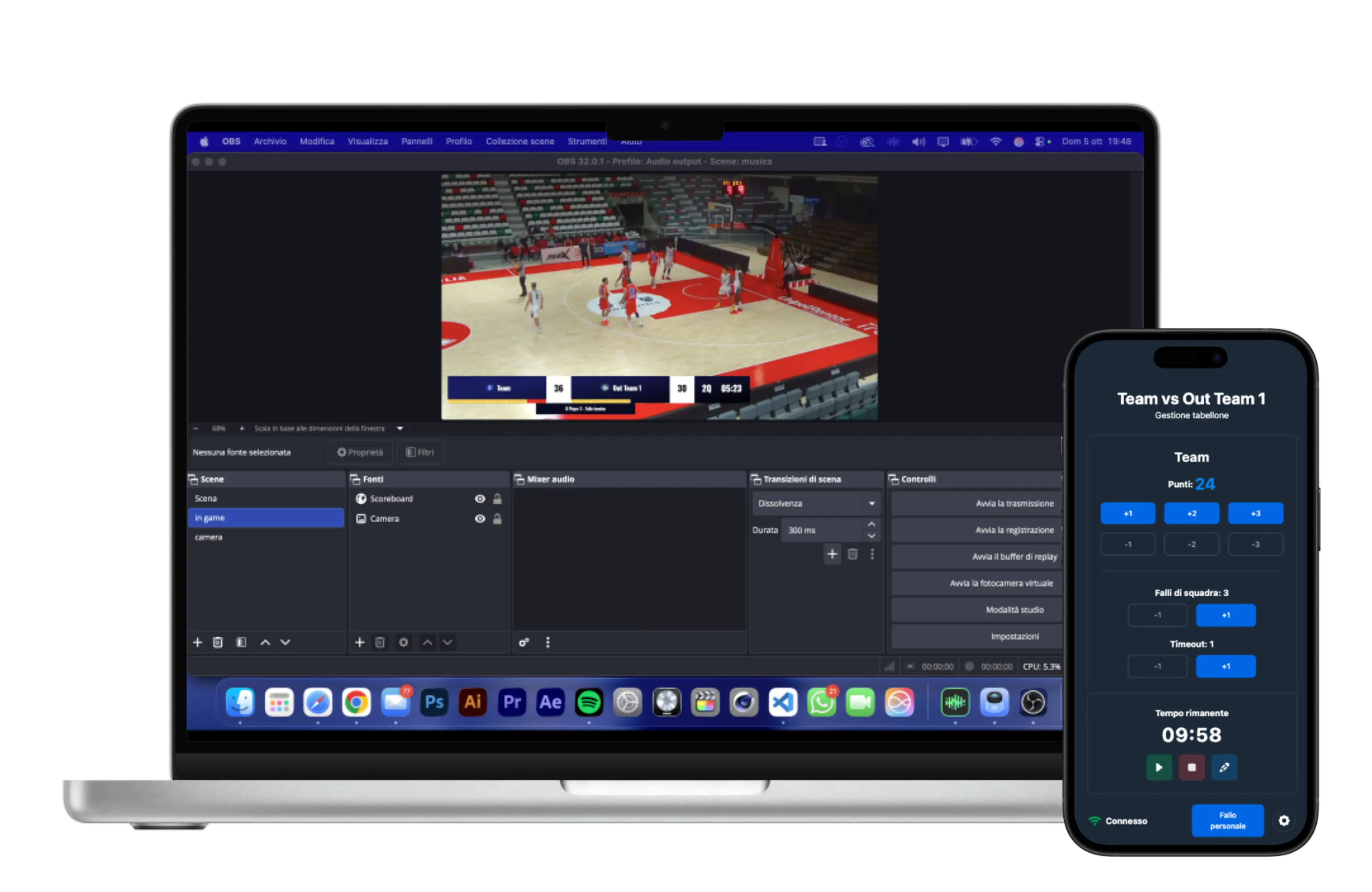Toggle visibility of the Scoreboard source
Image resolution: width=1372 pixels, height=892 pixels.
point(480,498)
